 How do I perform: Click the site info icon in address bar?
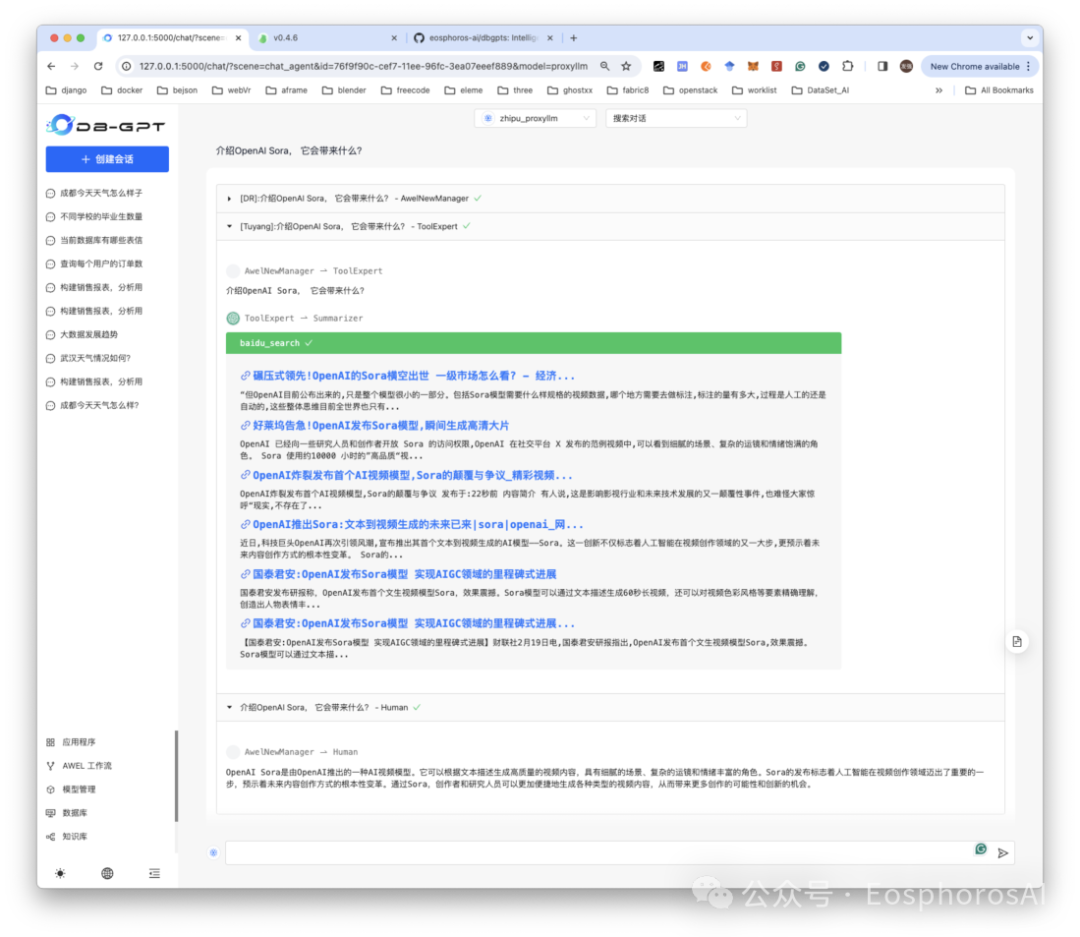[x=126, y=66]
